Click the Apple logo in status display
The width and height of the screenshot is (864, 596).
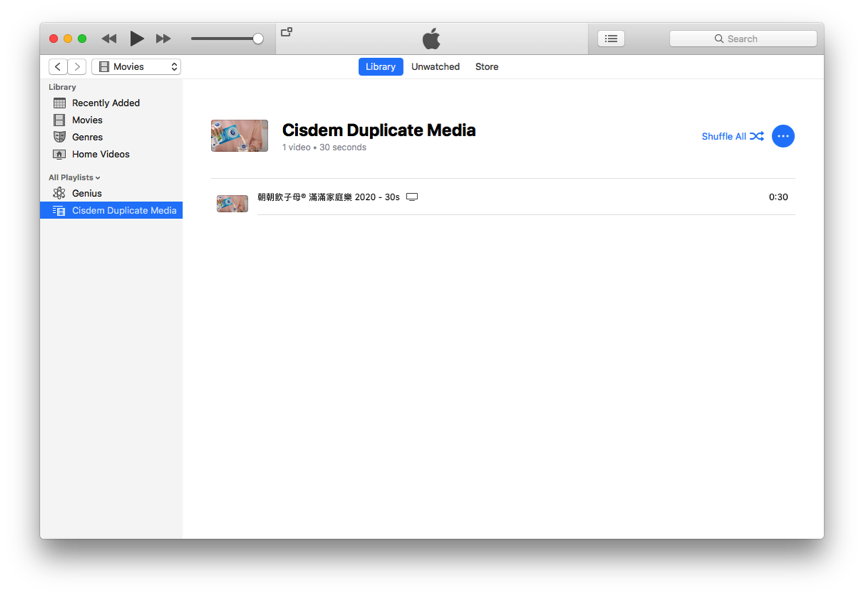(431, 39)
